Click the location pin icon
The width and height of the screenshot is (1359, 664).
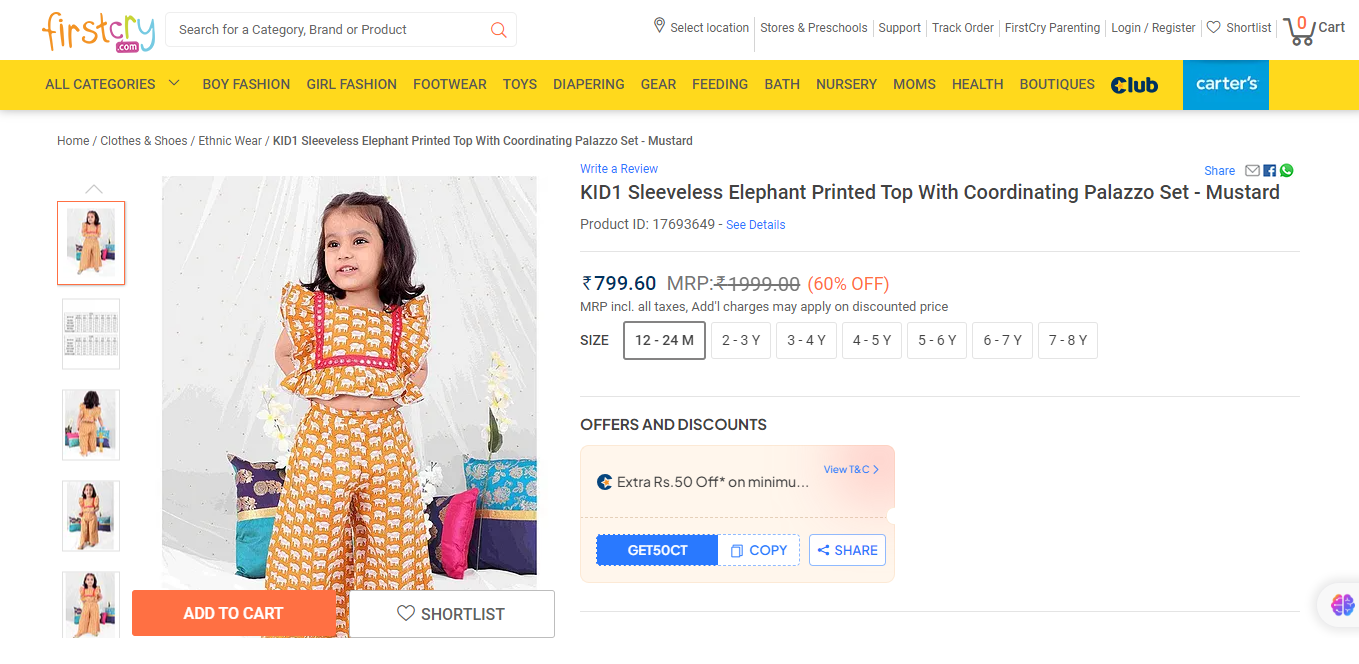(659, 26)
